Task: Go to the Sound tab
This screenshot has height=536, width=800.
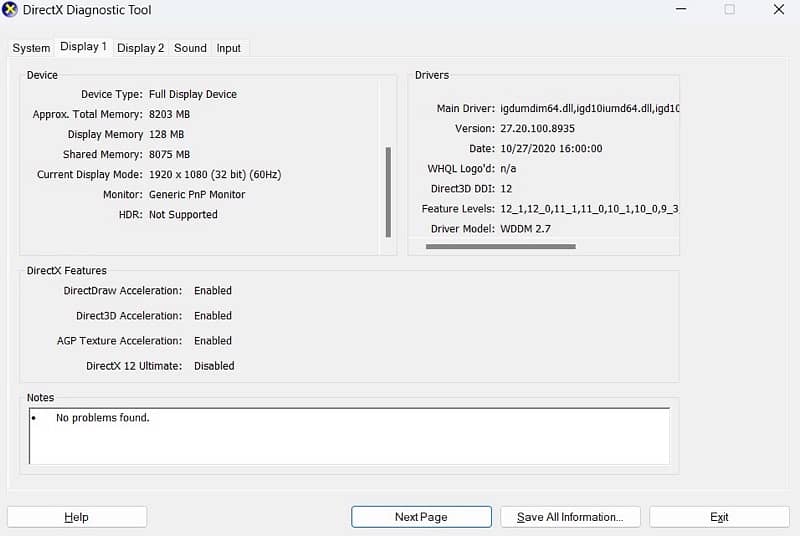Action: [190, 48]
